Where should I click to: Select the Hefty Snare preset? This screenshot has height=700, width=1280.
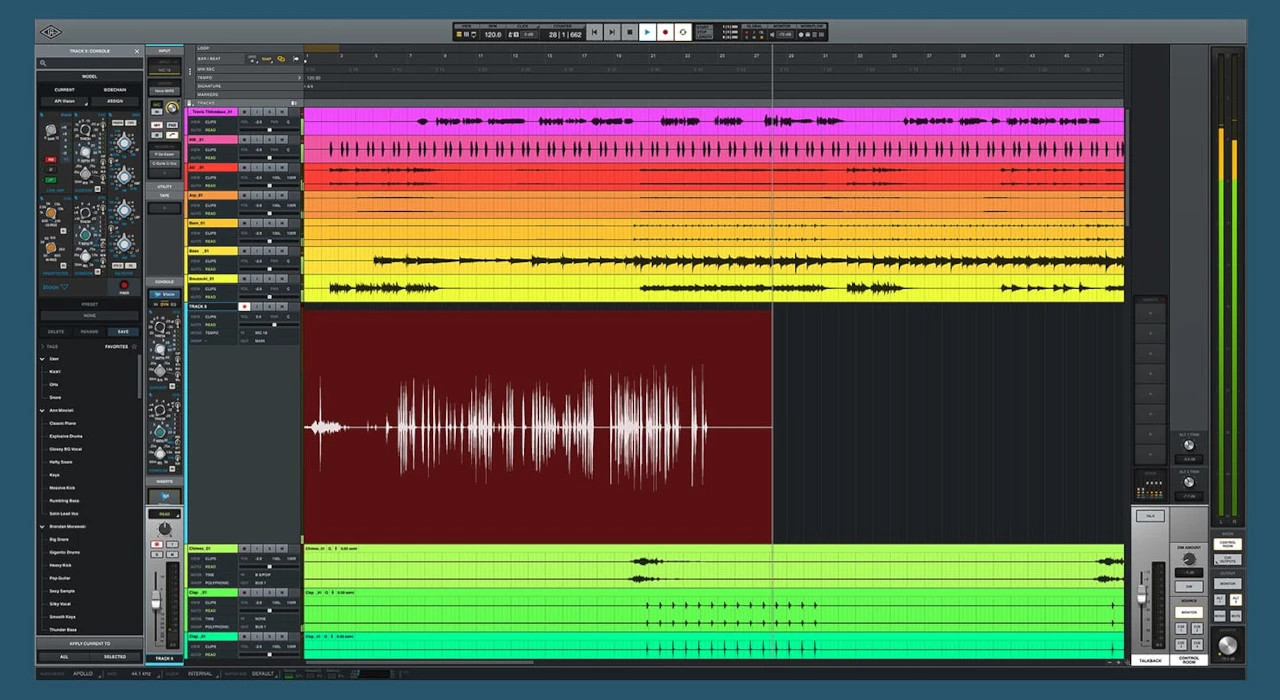[62, 462]
